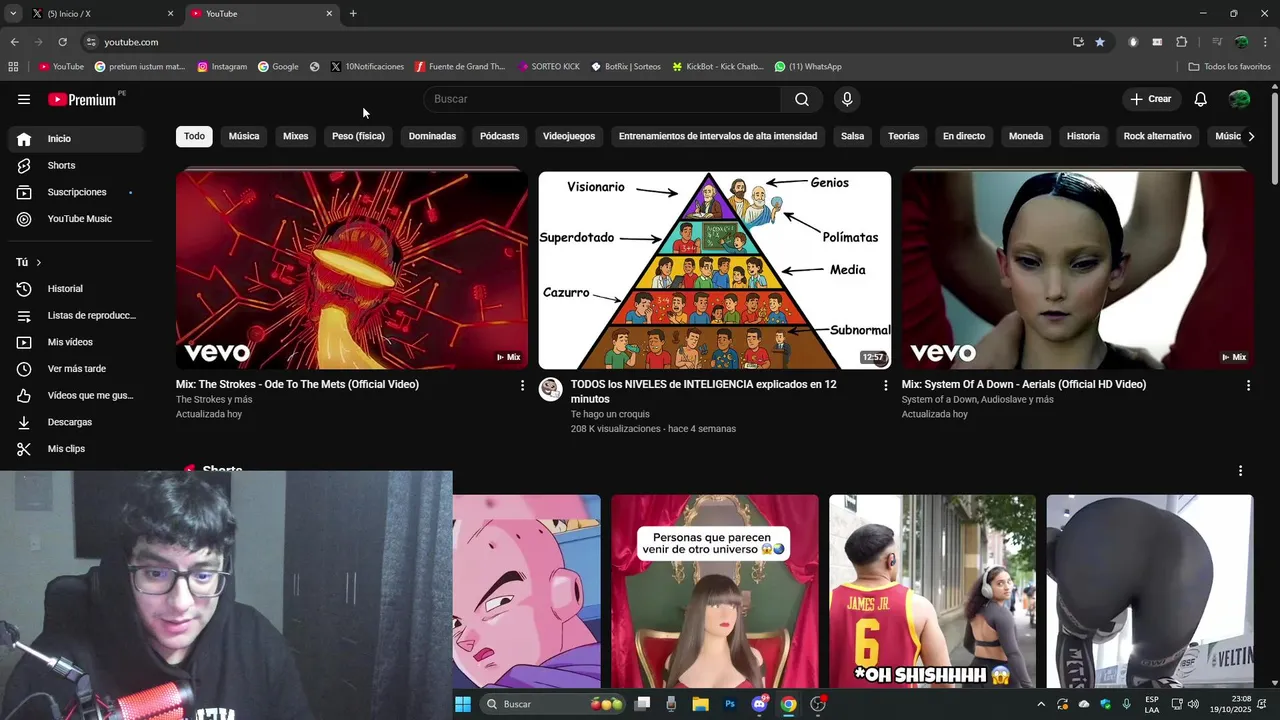
Task: Grab the page vertical scrollbar
Action: (1274, 137)
